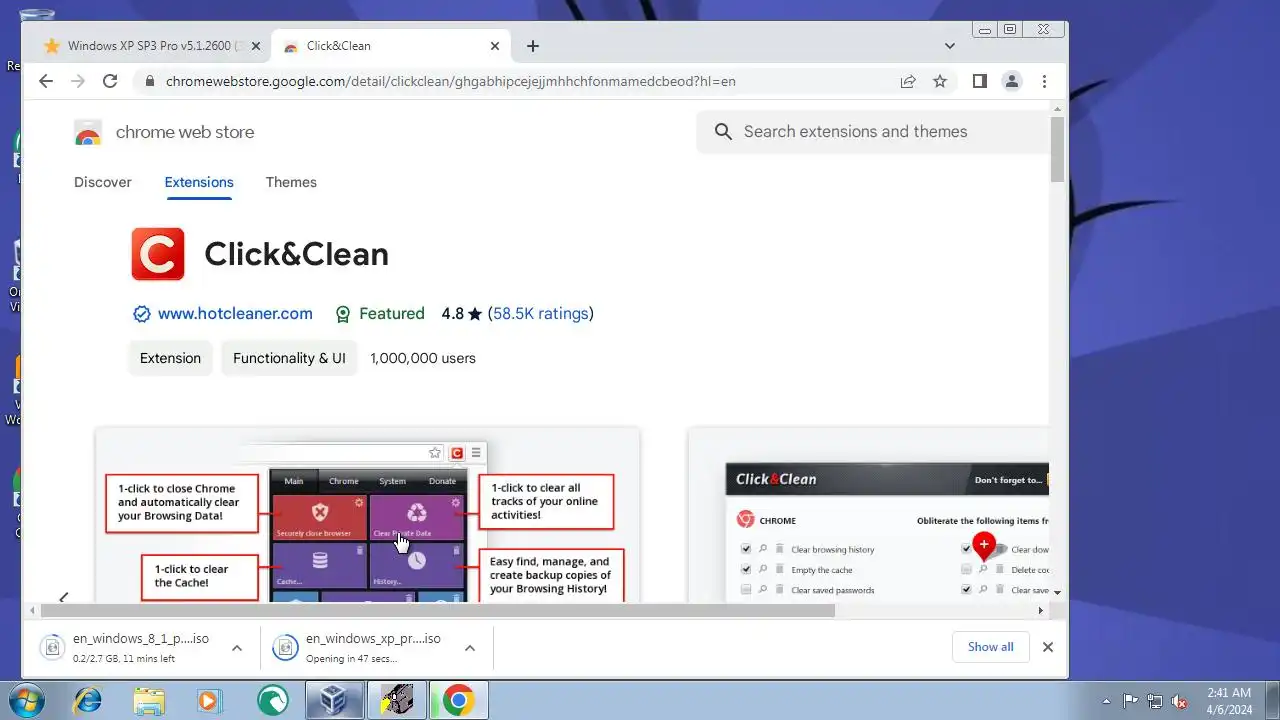Open the Discover section
The width and height of the screenshot is (1280, 720).
coord(103,182)
